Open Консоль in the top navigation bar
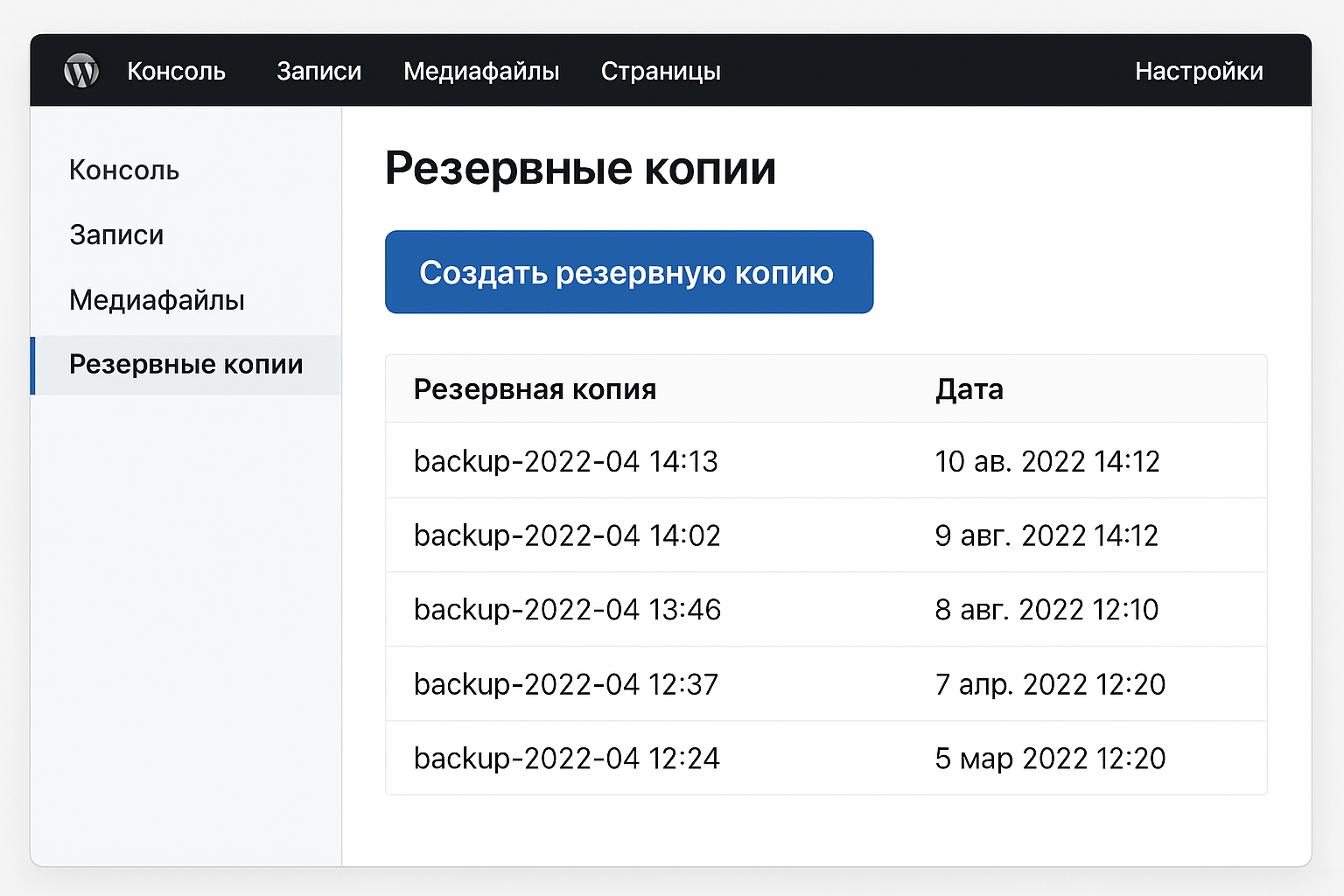Viewport: 1344px width, 896px height. coord(176,71)
